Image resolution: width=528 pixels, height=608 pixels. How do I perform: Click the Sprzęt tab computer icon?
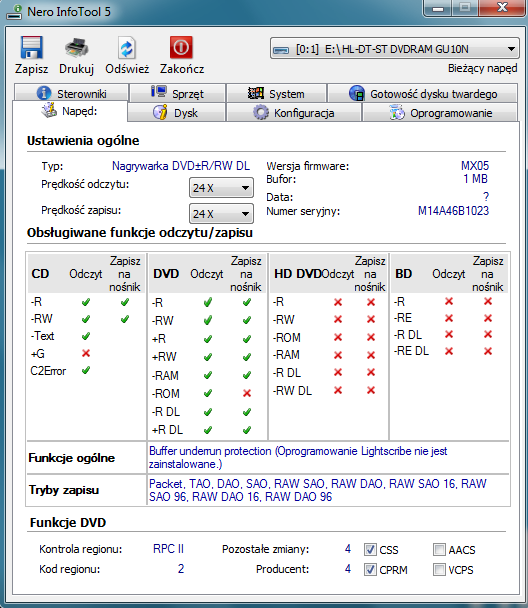click(159, 92)
